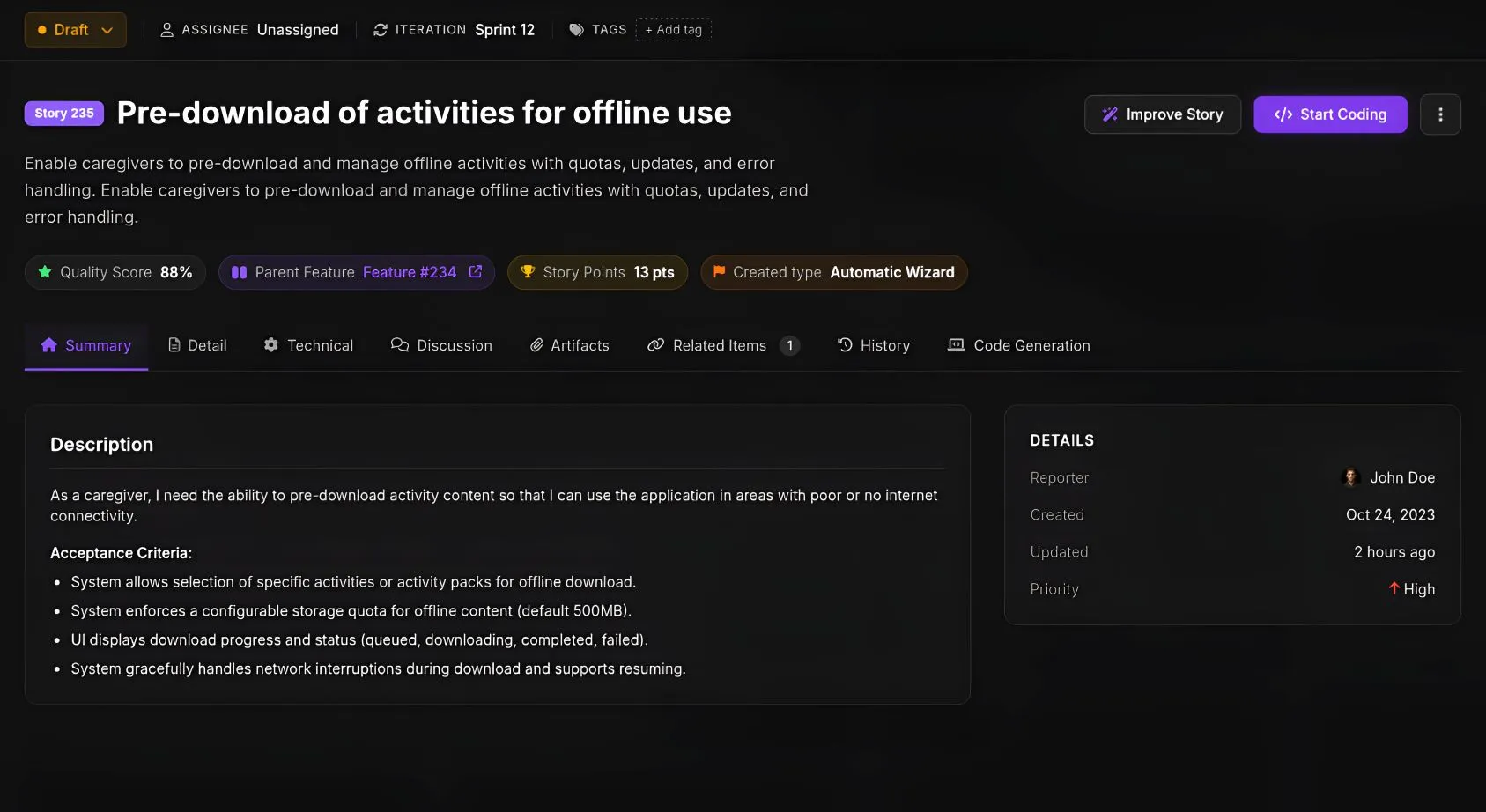Switch to the Discussion tab

tap(441, 345)
